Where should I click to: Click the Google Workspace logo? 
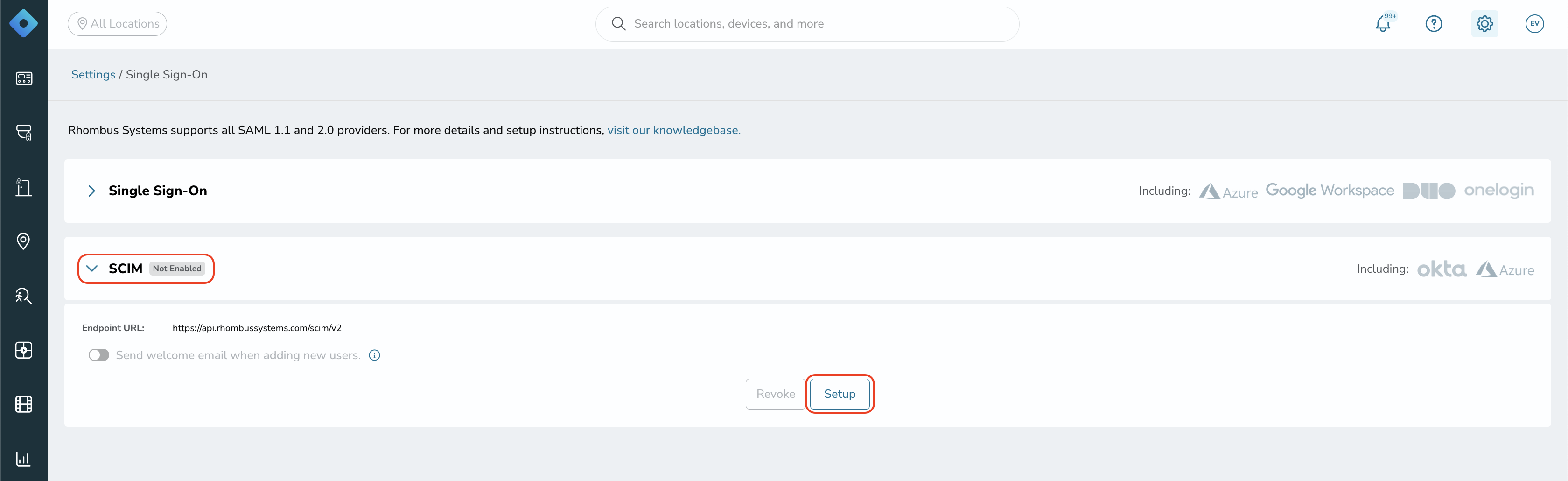pyautogui.click(x=1330, y=191)
